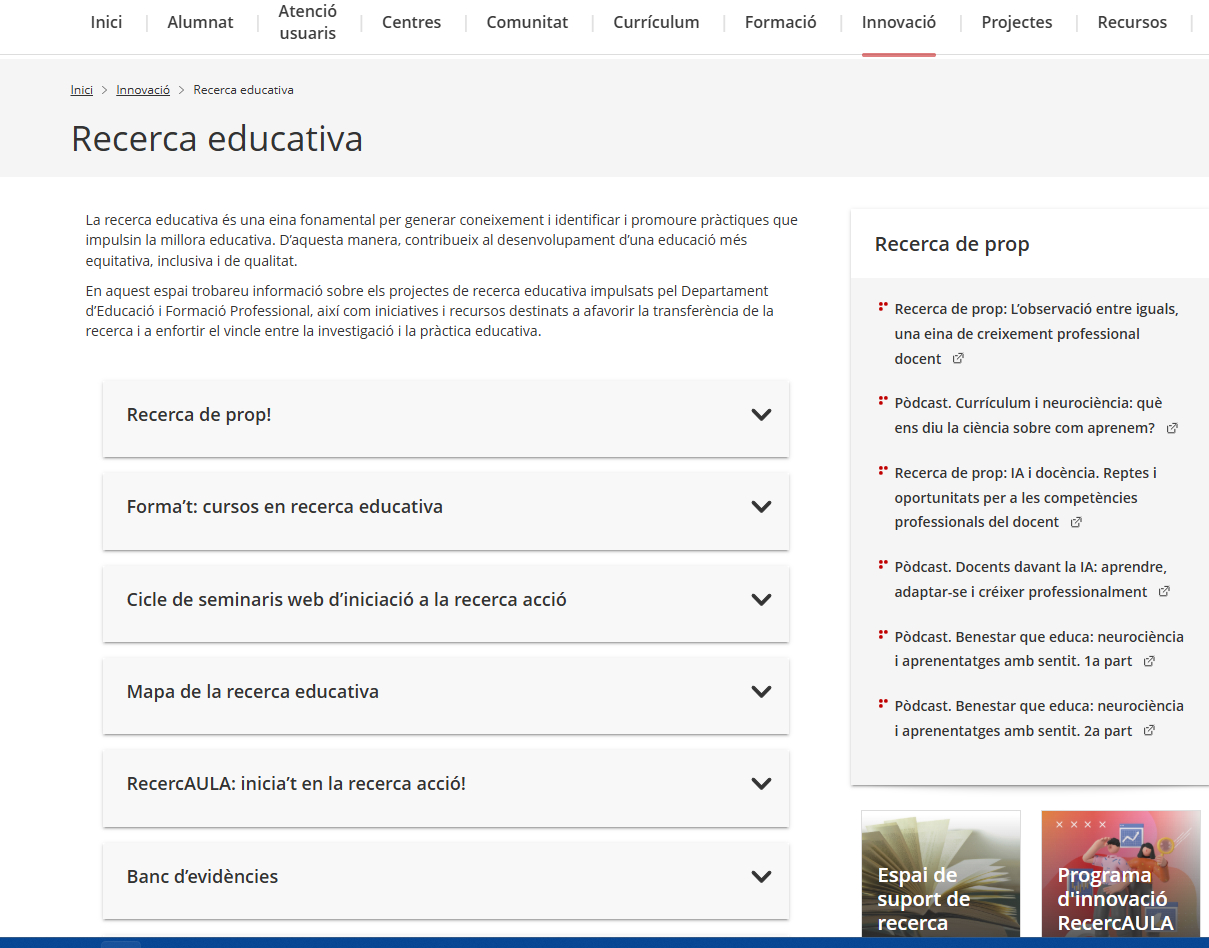
Task: Click the 'Innovació' breadcrumb link
Action: pos(143,90)
